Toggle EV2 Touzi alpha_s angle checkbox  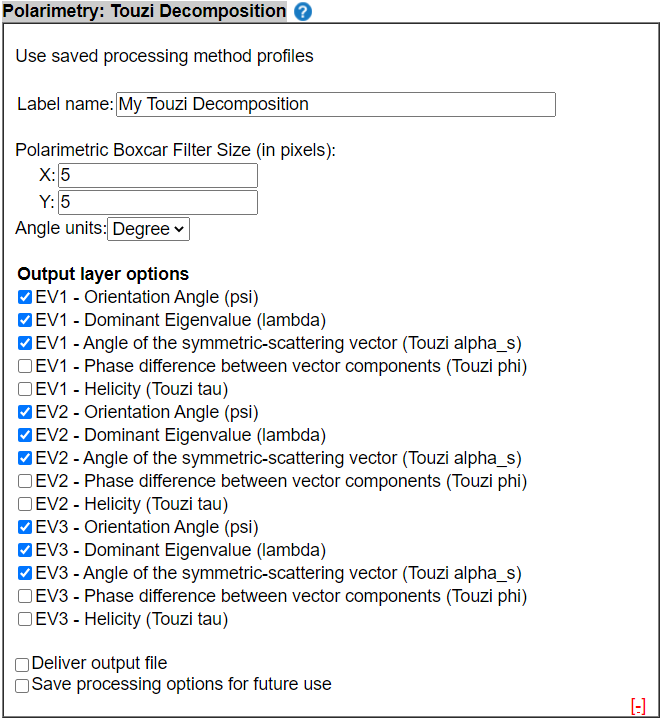coord(25,458)
